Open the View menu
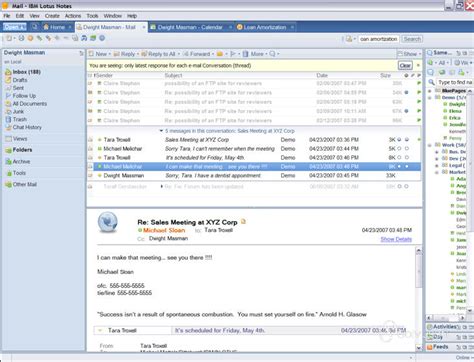The image size is (474, 362). click(34, 16)
